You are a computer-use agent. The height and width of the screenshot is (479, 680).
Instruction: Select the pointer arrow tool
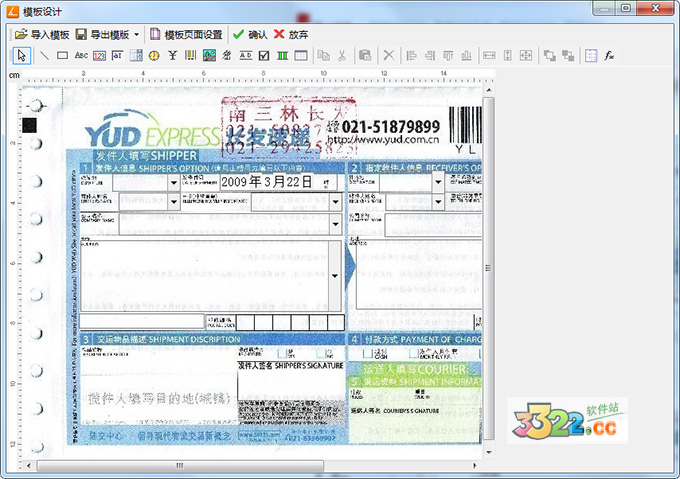pyautogui.click(x=22, y=55)
